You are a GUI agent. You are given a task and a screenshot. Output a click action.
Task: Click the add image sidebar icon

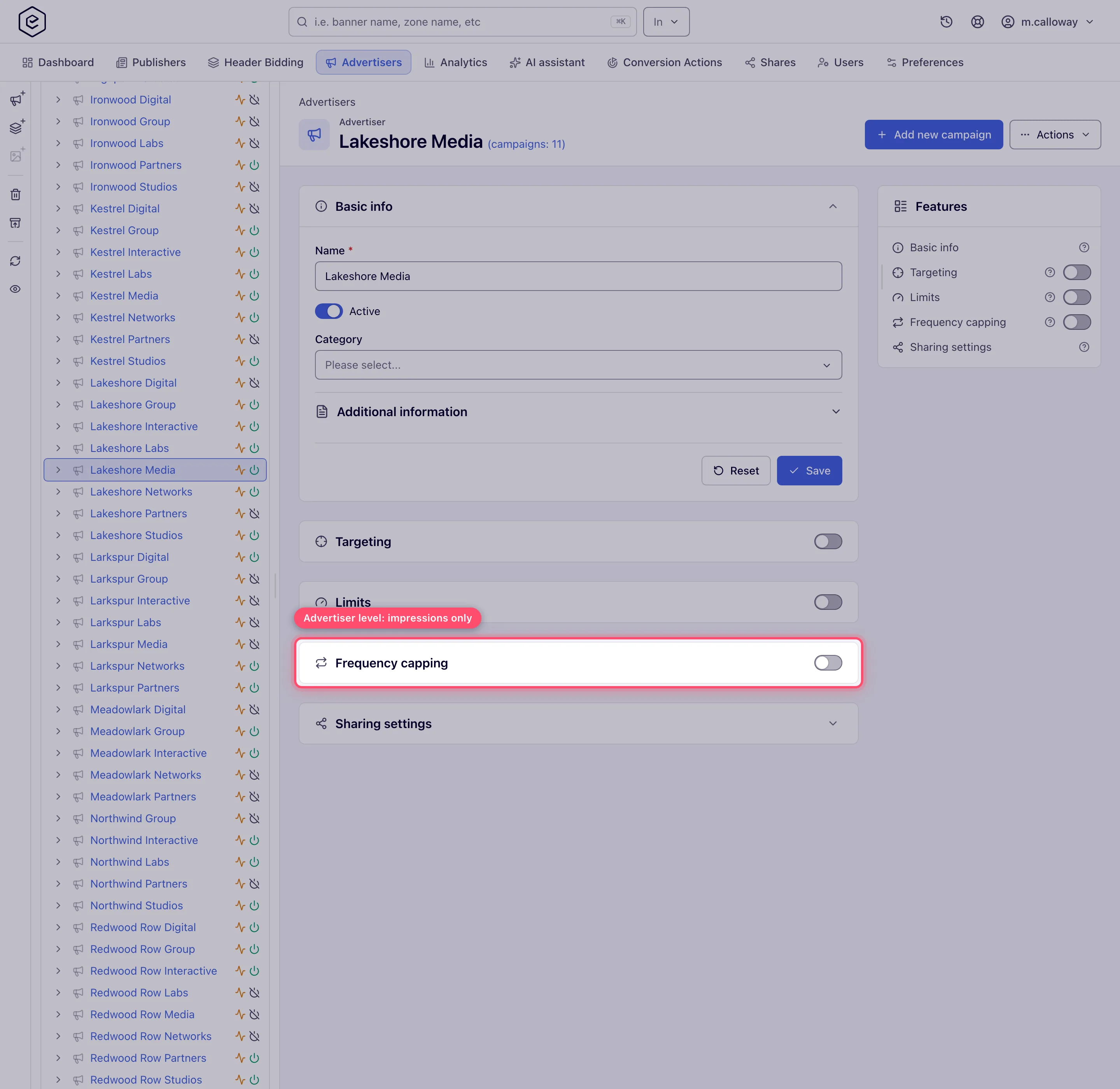(17, 155)
